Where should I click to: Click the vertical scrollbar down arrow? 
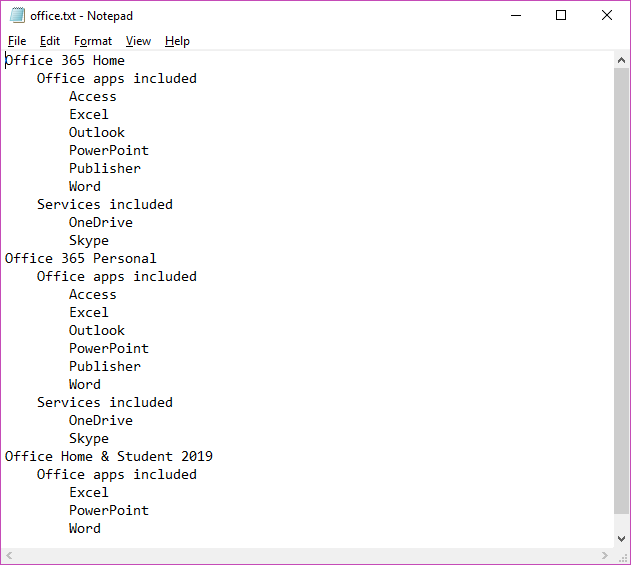621,538
